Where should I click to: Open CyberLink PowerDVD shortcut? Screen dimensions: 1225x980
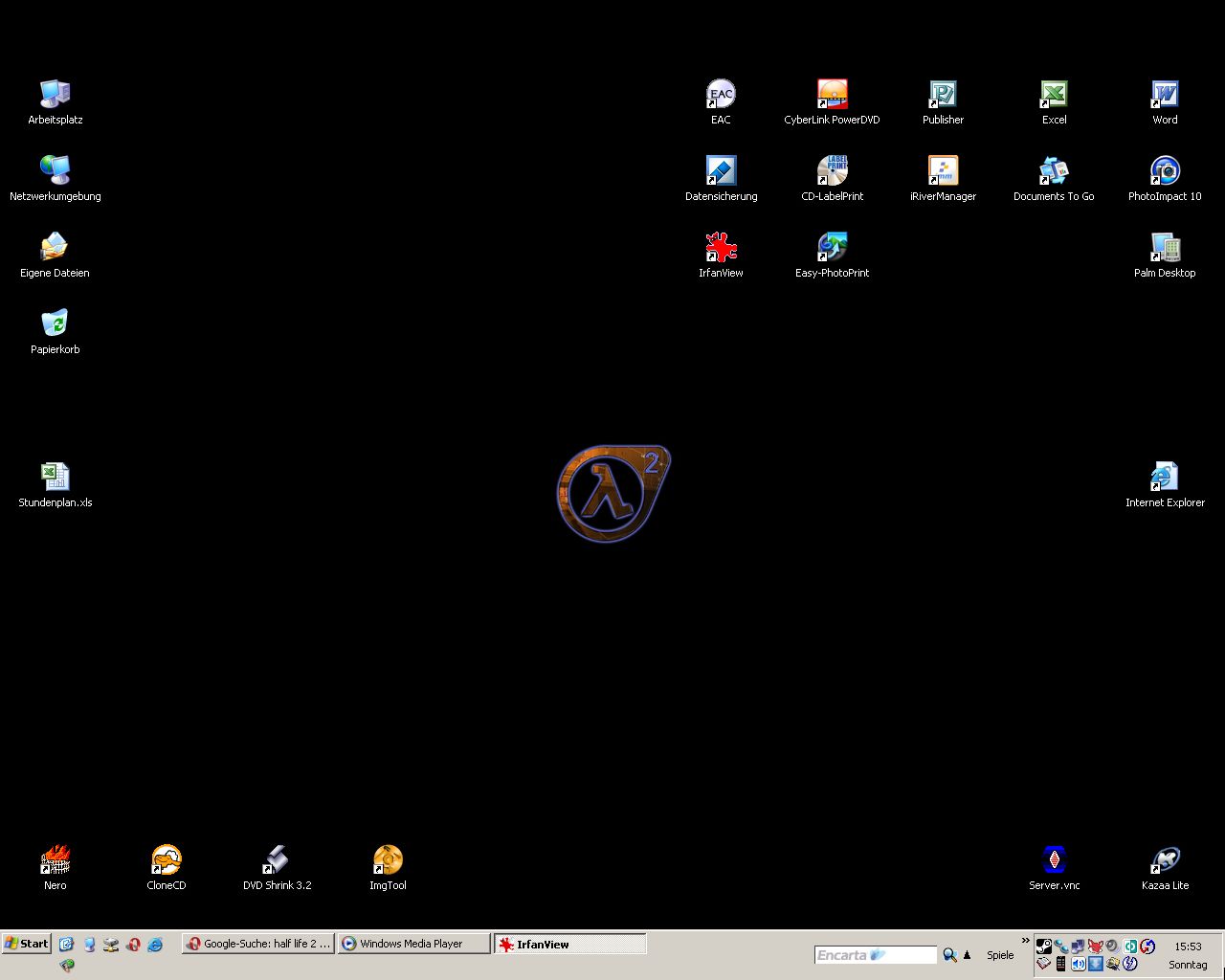tap(832, 95)
